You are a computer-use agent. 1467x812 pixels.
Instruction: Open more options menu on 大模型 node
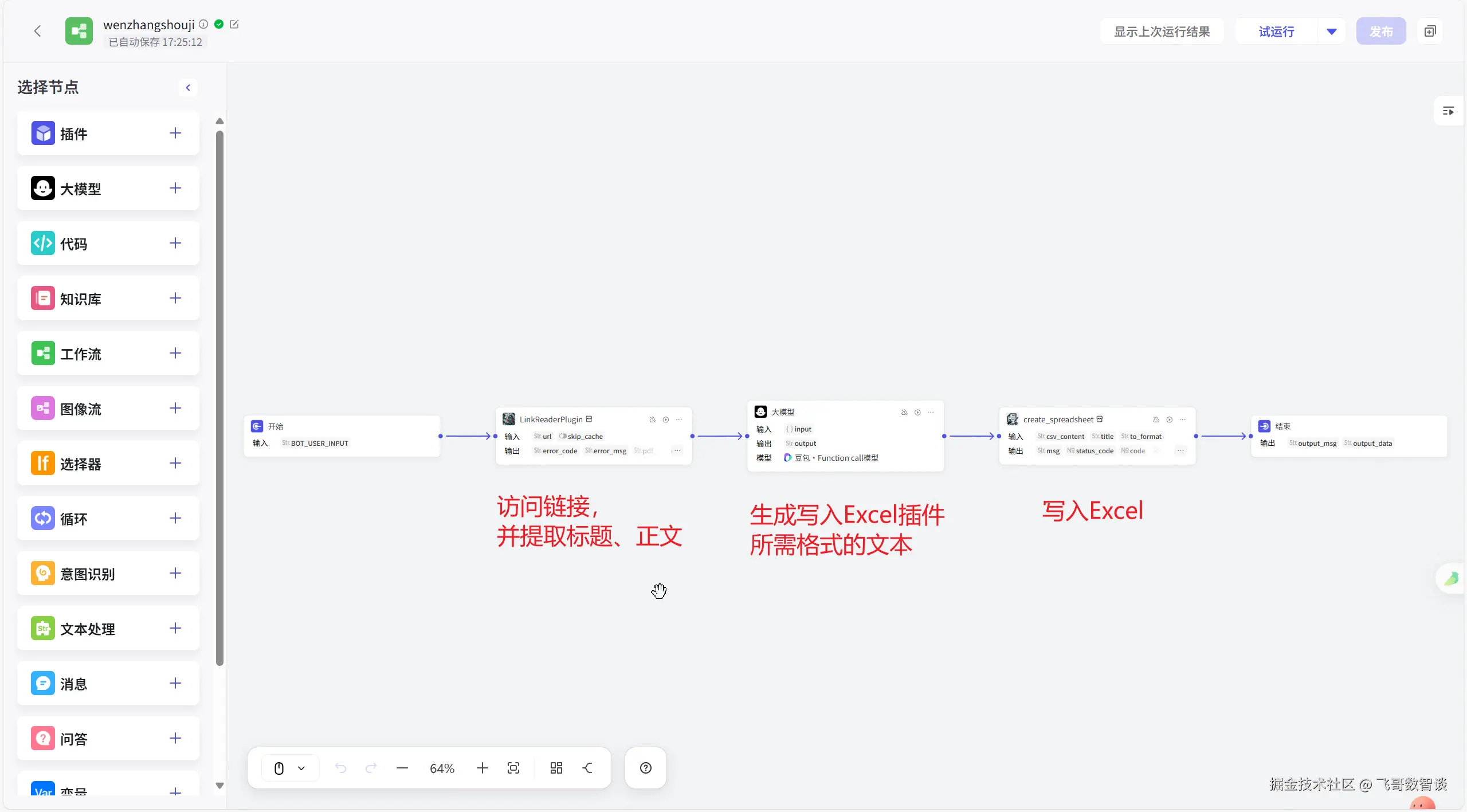coord(931,412)
